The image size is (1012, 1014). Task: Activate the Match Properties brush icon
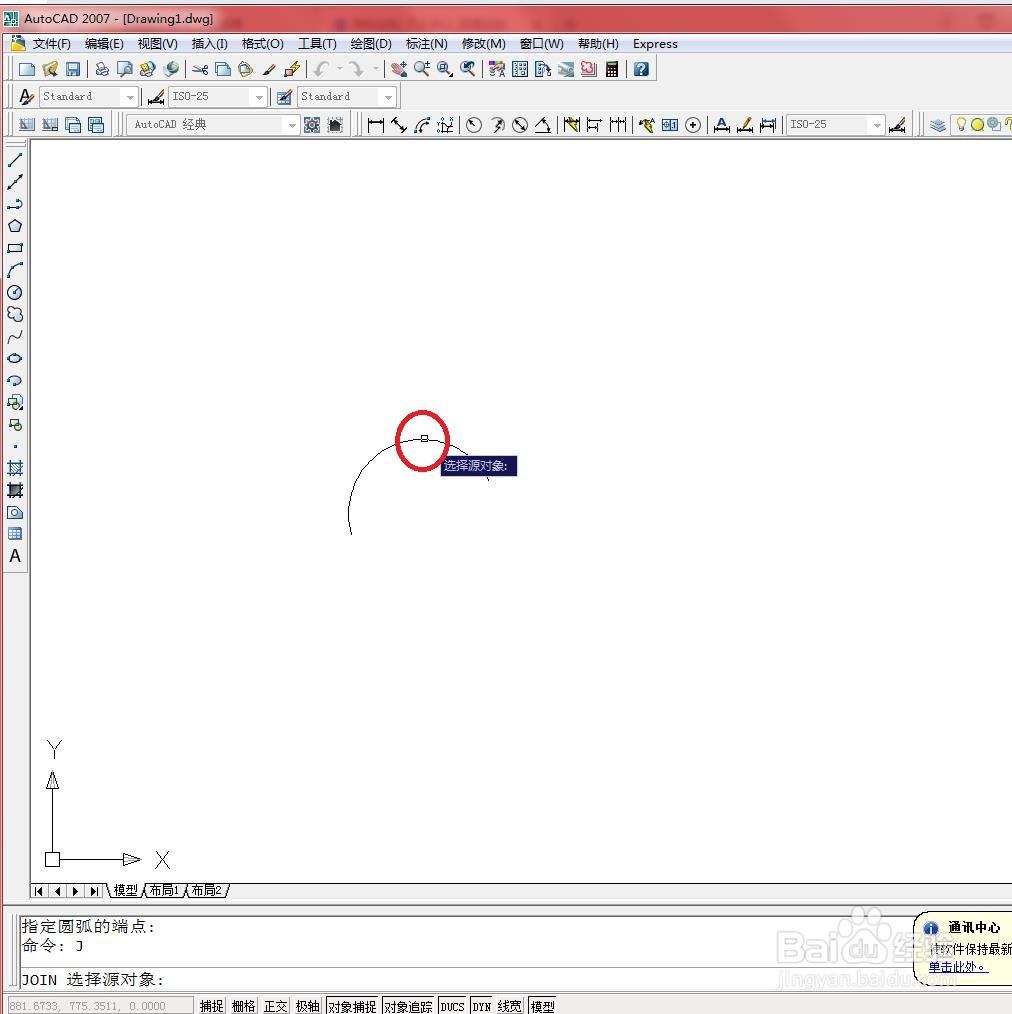pos(269,69)
